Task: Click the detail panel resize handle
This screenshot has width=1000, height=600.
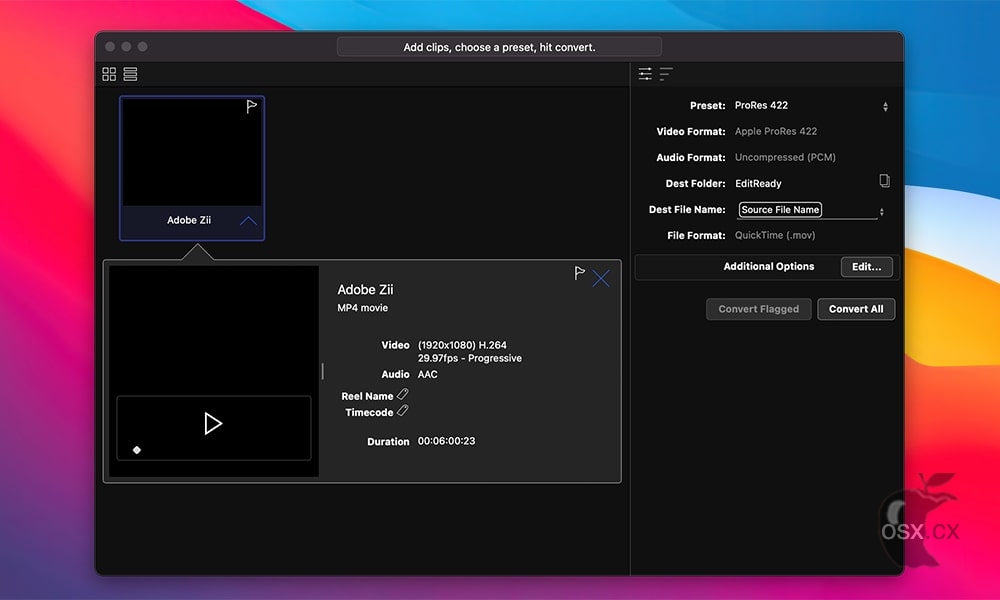Action: (323, 371)
